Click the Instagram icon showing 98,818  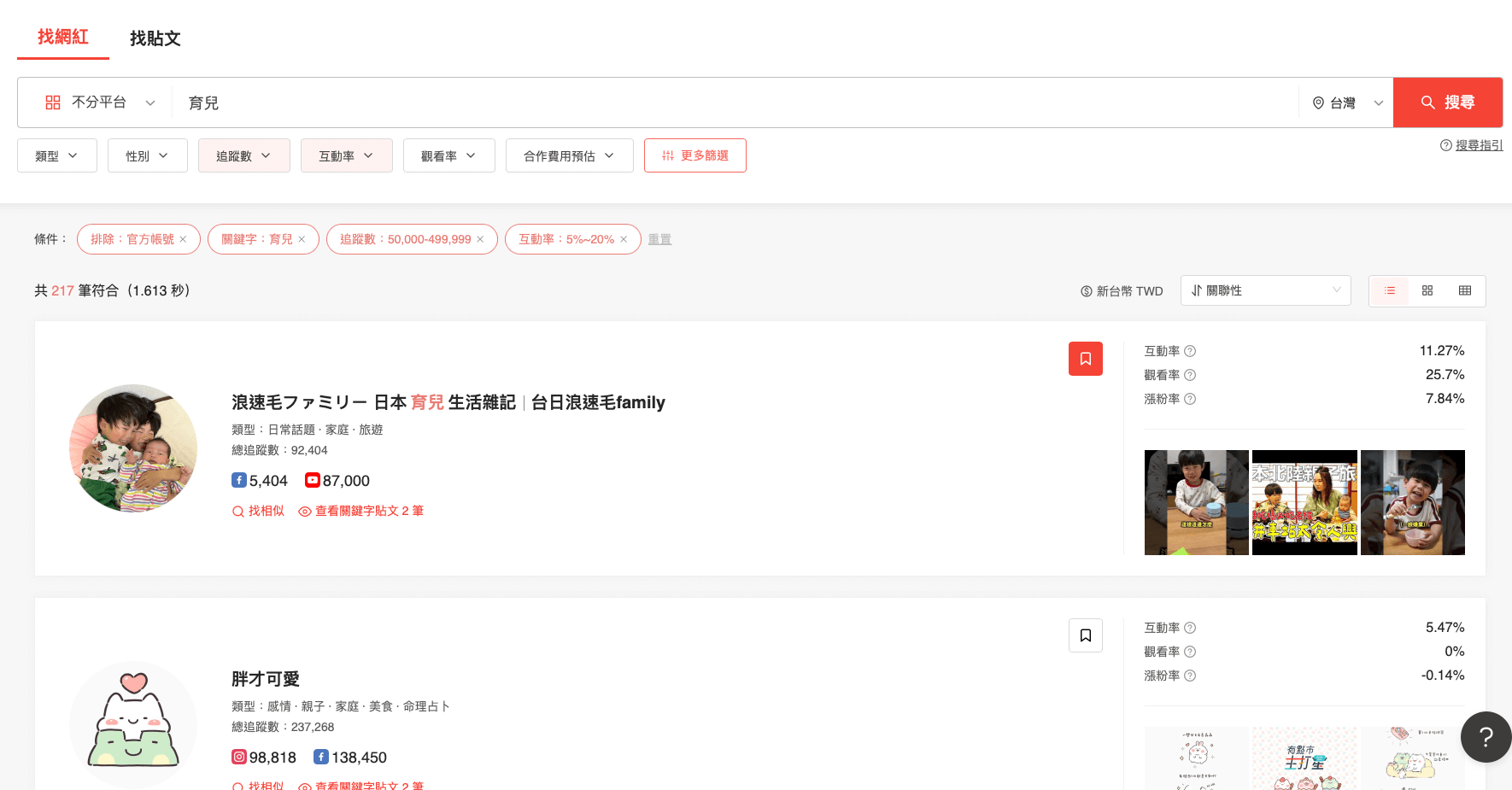point(239,757)
